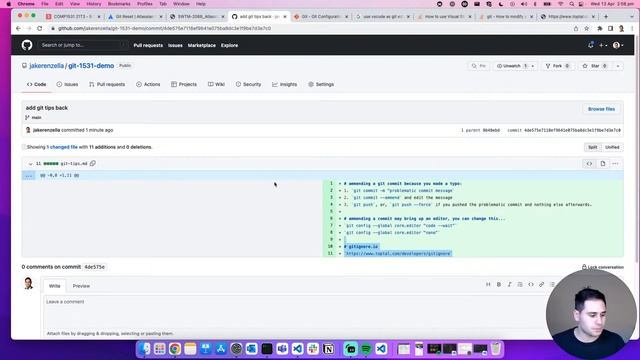Click the Browse files button
This screenshot has height=360, width=640.
click(601, 109)
